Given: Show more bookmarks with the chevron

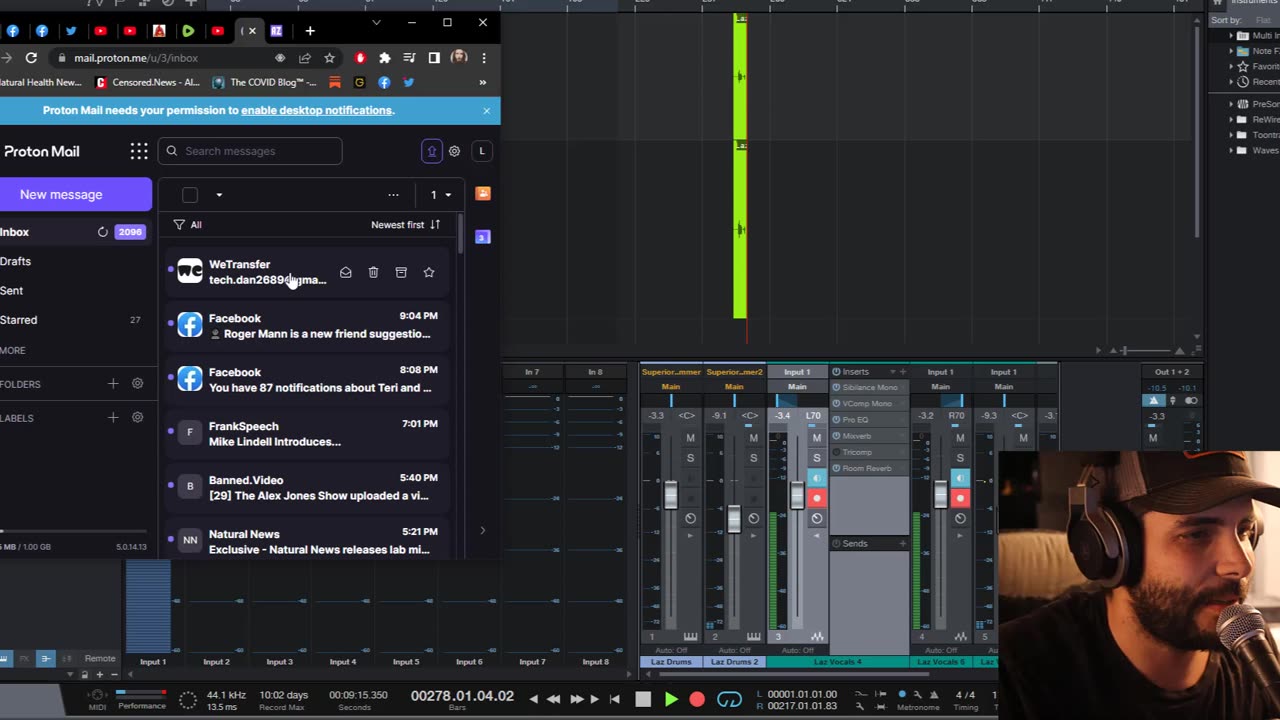Looking at the screenshot, I should pos(483,82).
